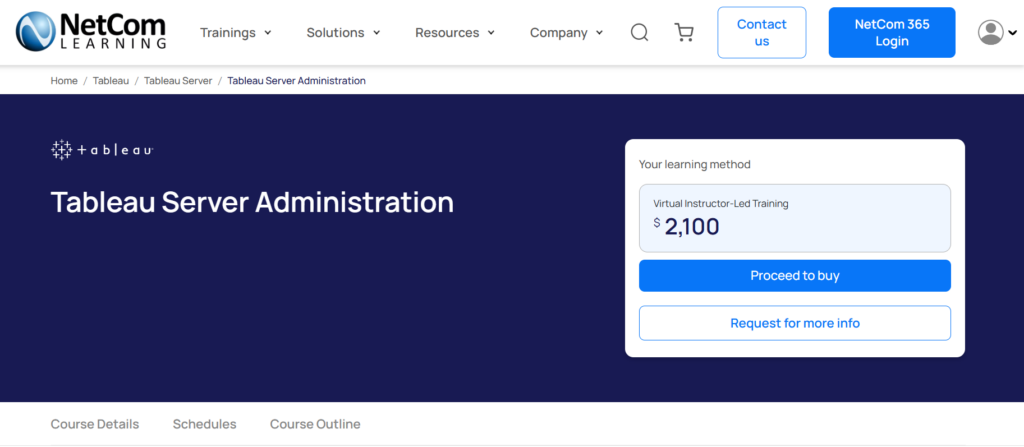Click the Tableau logo in the banner
1024x447 pixels.
102,150
